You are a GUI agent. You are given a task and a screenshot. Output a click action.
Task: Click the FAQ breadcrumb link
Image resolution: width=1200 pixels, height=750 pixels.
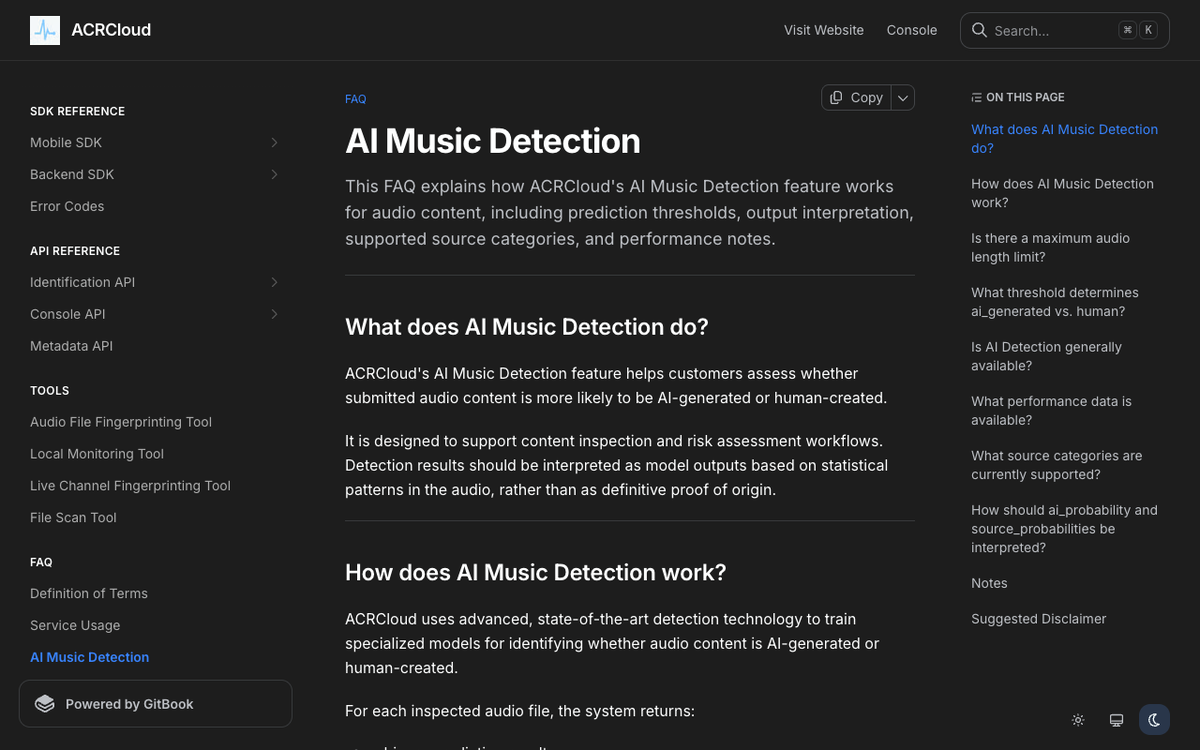[356, 99]
